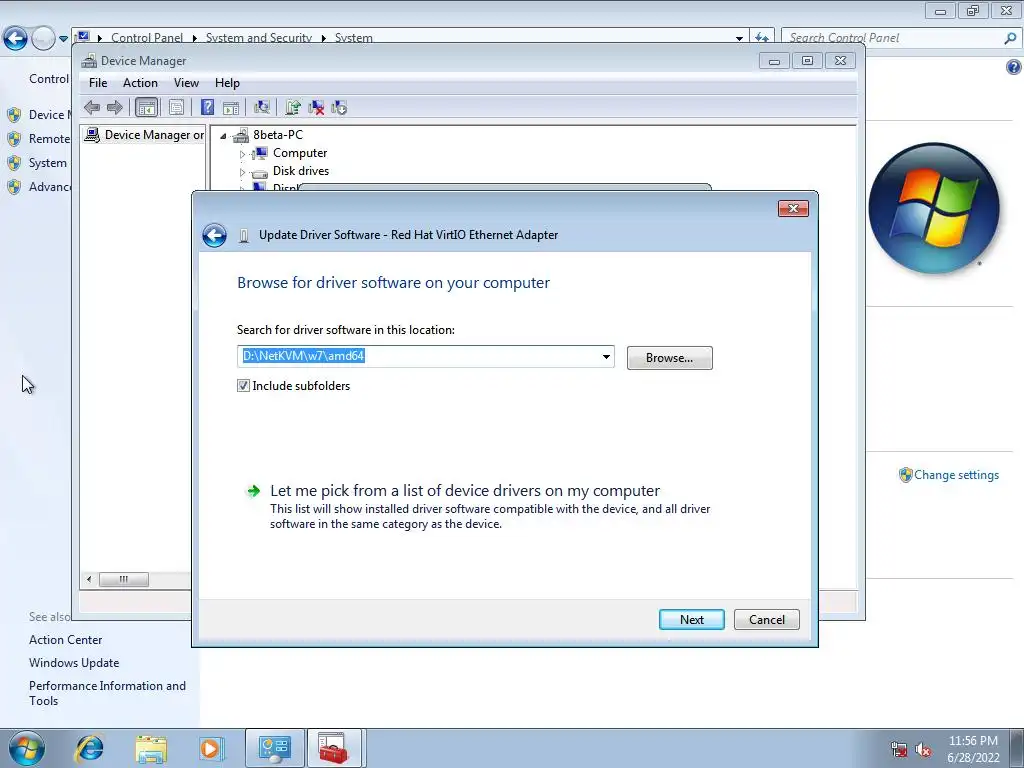This screenshot has height=768, width=1024.
Task: Click the Uninstall device icon with red X
Action: click(316, 108)
